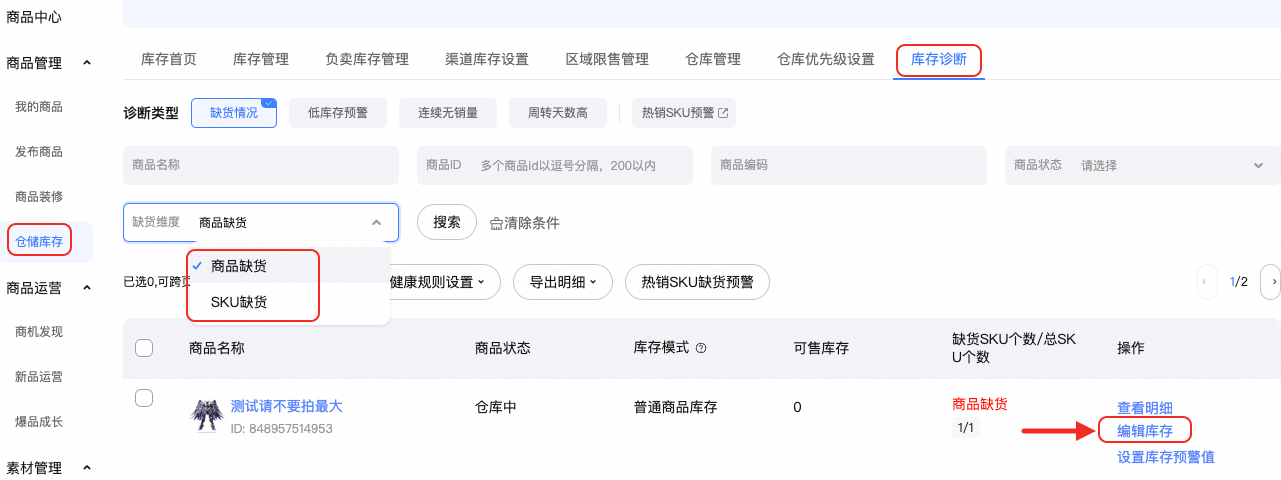The image size is (1281, 480).
Task: Click the 编辑库存 link
Action: tap(1144, 432)
